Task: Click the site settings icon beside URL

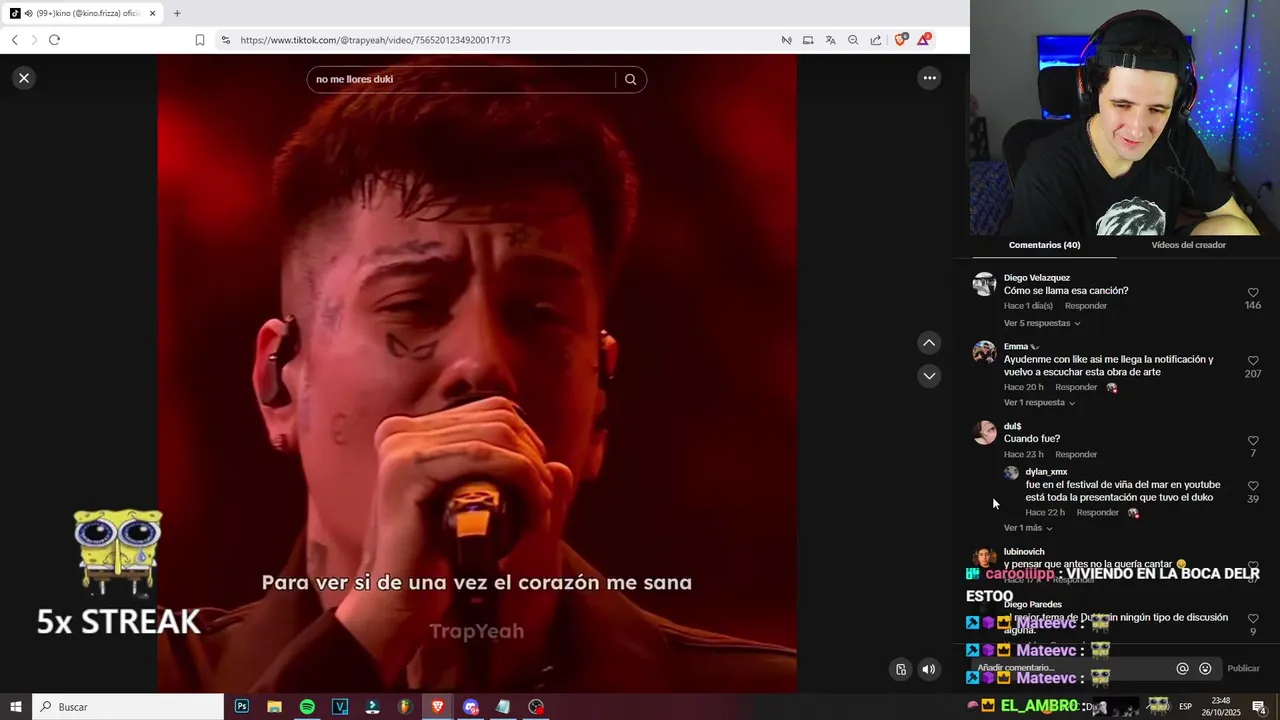Action: click(226, 40)
